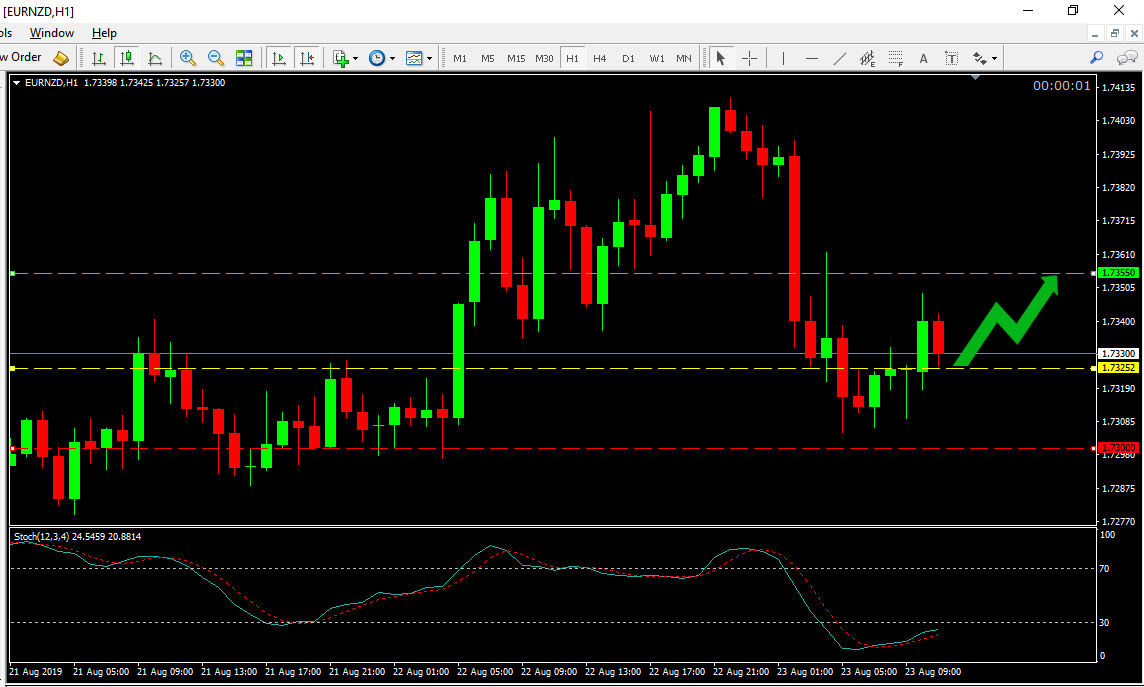Select W1 weekly timeframe
The height and width of the screenshot is (687, 1144).
(657, 58)
